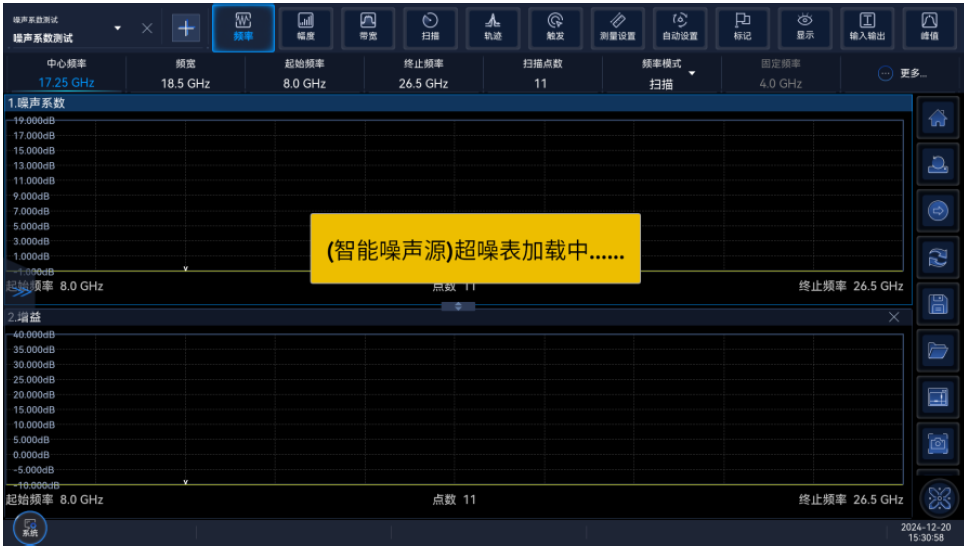Click the 中心频率 17.25 GHz field
Image resolution: width=966 pixels, height=548 pixels.
click(x=67, y=75)
